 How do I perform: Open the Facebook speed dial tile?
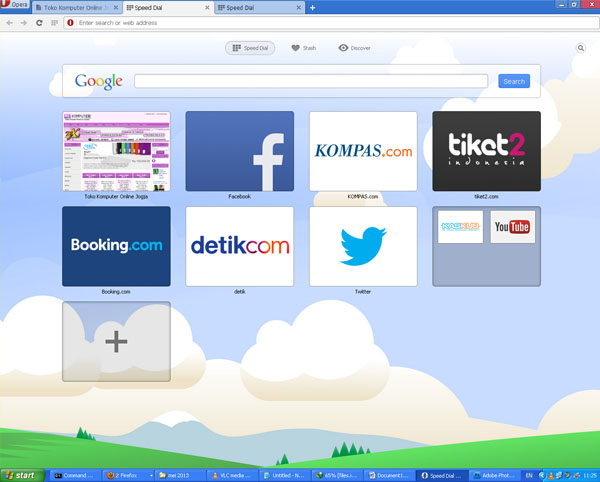tap(240, 151)
